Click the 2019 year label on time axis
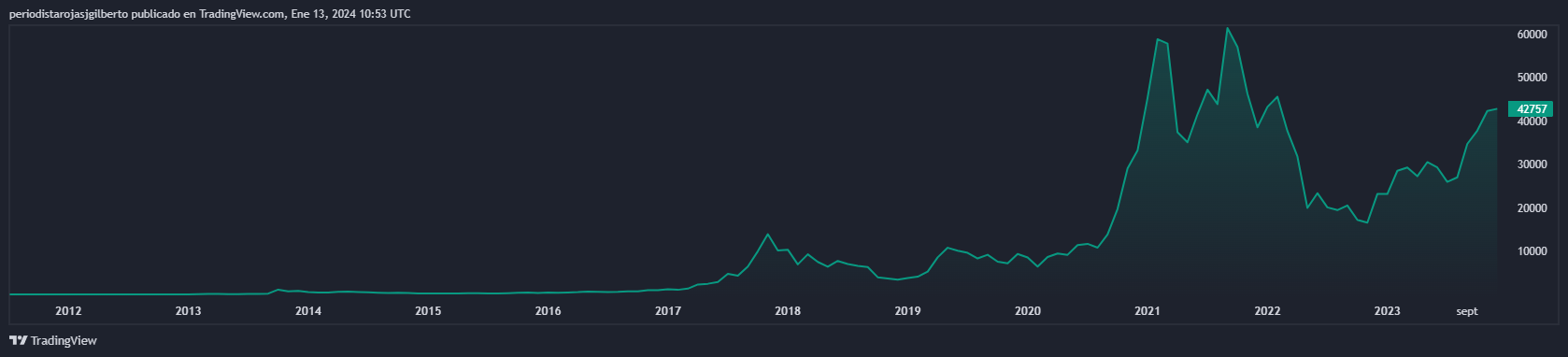 [x=907, y=311]
